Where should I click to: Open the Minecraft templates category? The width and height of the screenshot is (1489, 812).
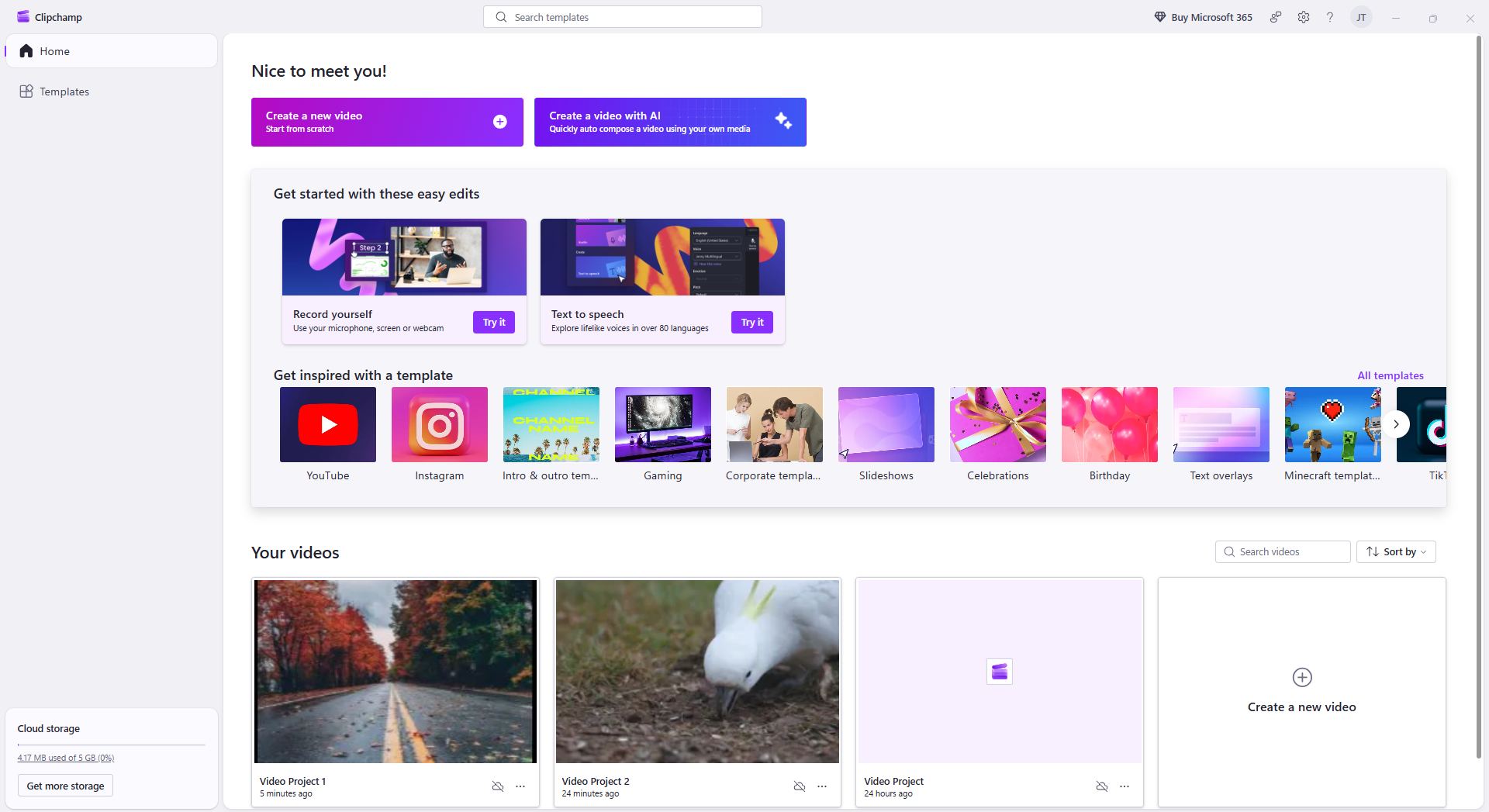[x=1333, y=434]
